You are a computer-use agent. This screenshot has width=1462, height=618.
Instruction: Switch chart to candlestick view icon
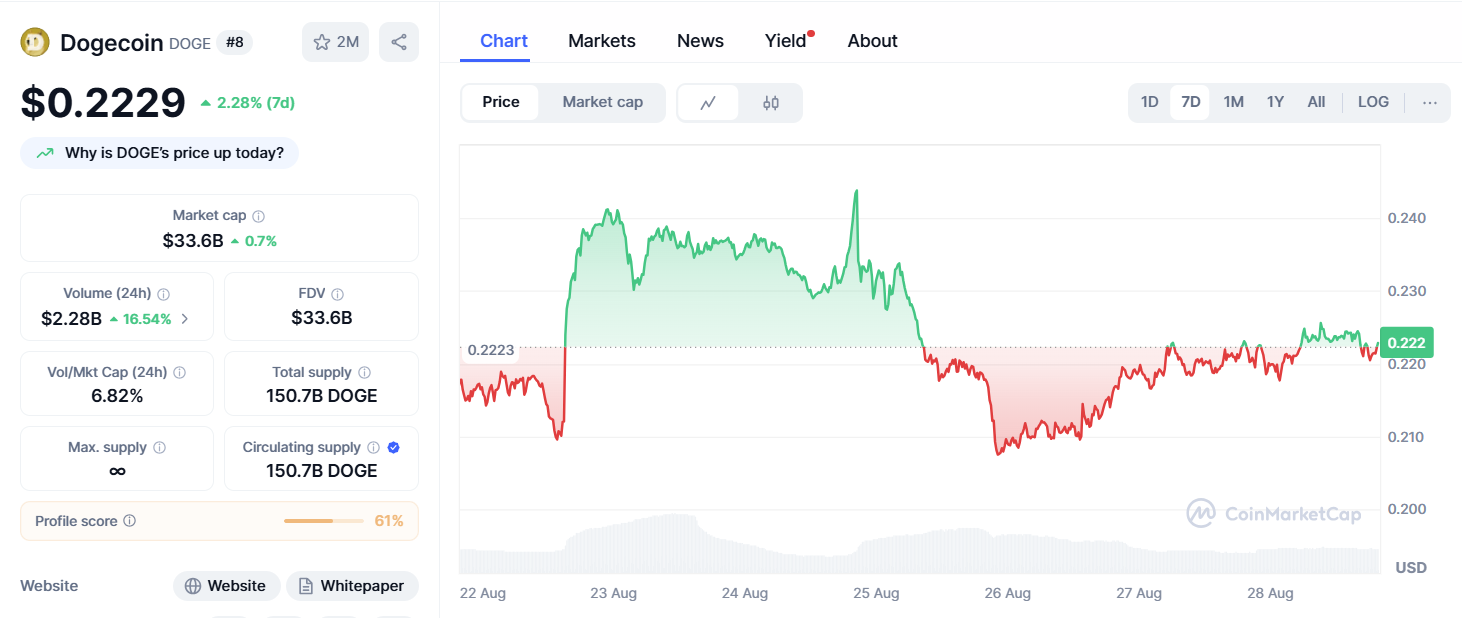771,102
